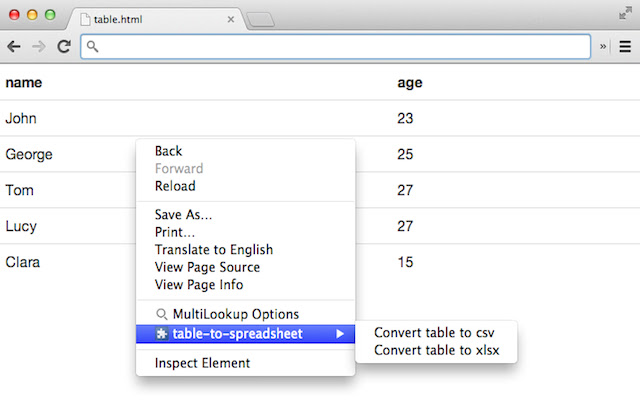640x400 pixels.
Task: Select Convert table to xlsx
Action: [x=436, y=350]
